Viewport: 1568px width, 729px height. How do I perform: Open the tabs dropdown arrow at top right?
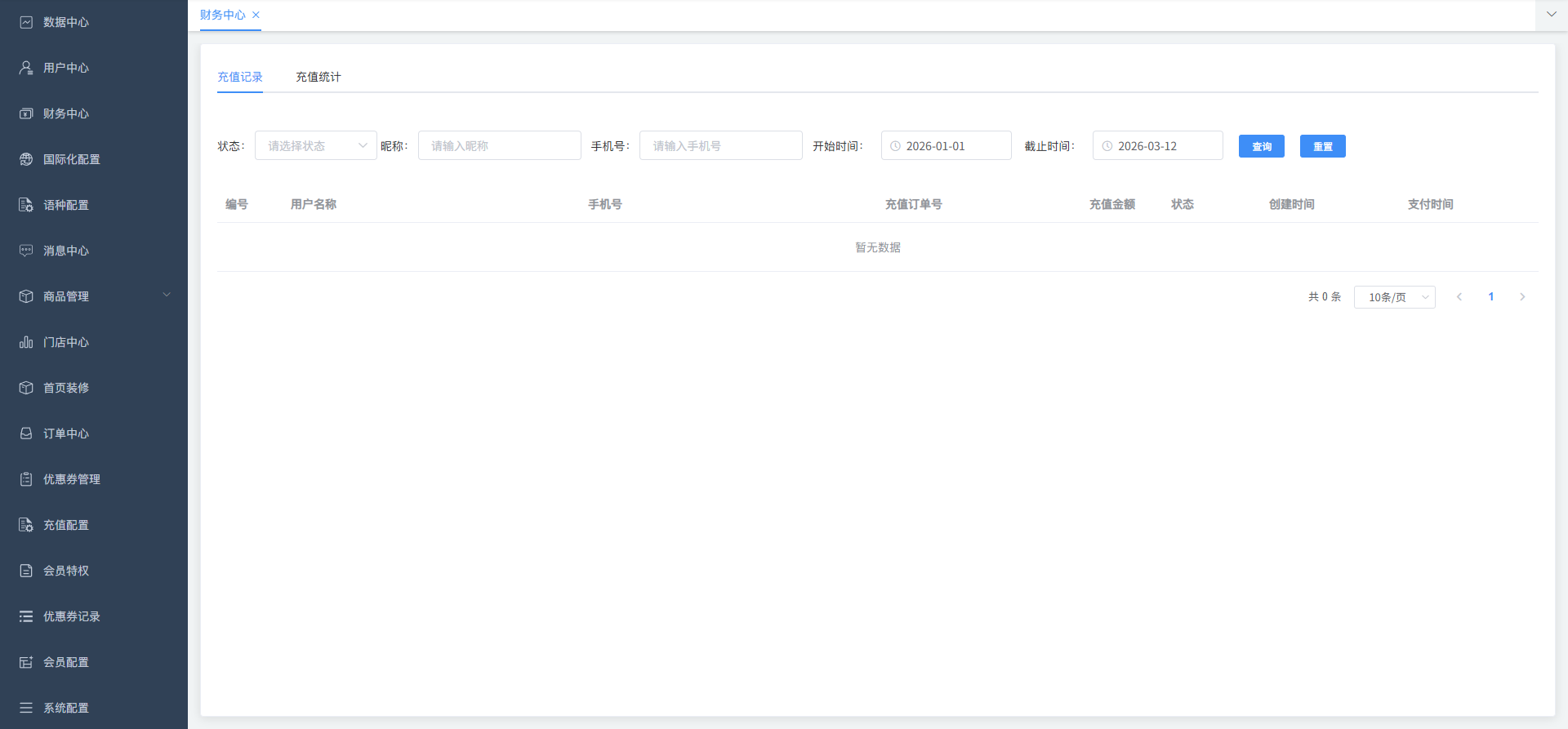1551,15
